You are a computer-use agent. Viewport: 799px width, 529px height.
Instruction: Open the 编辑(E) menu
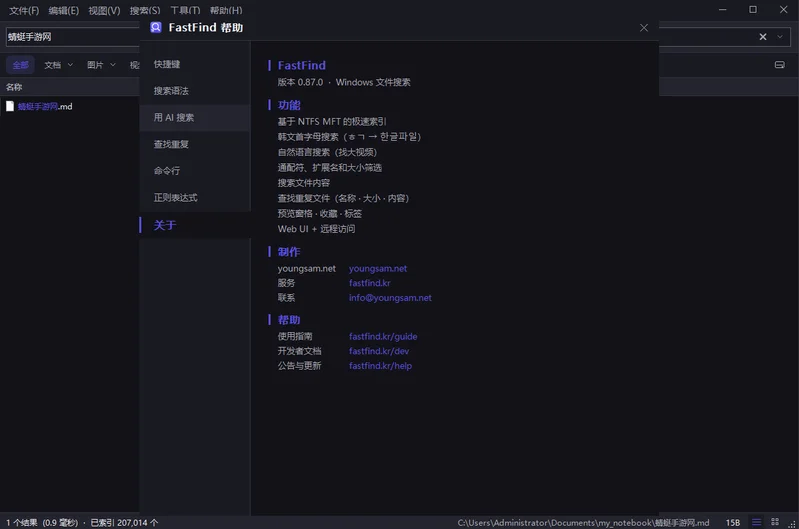coord(64,10)
